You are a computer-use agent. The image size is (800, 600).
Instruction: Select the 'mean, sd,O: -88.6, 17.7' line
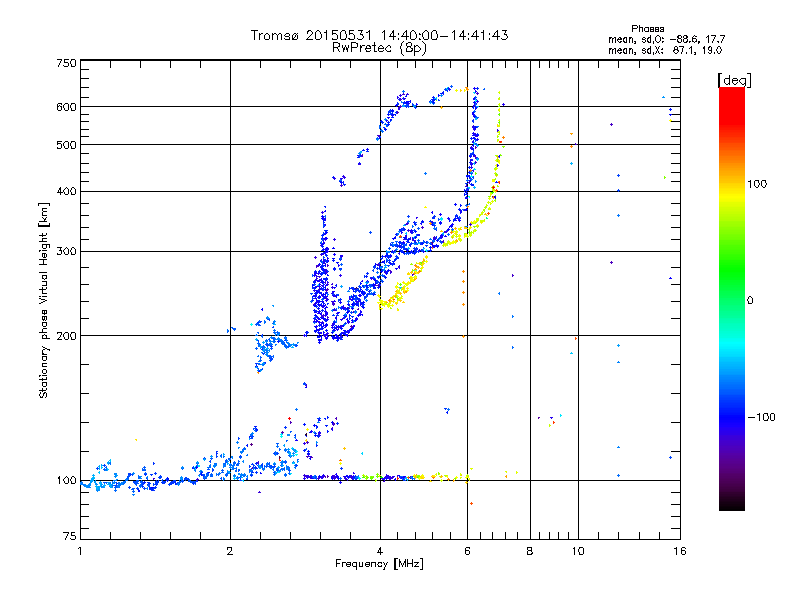[666, 39]
